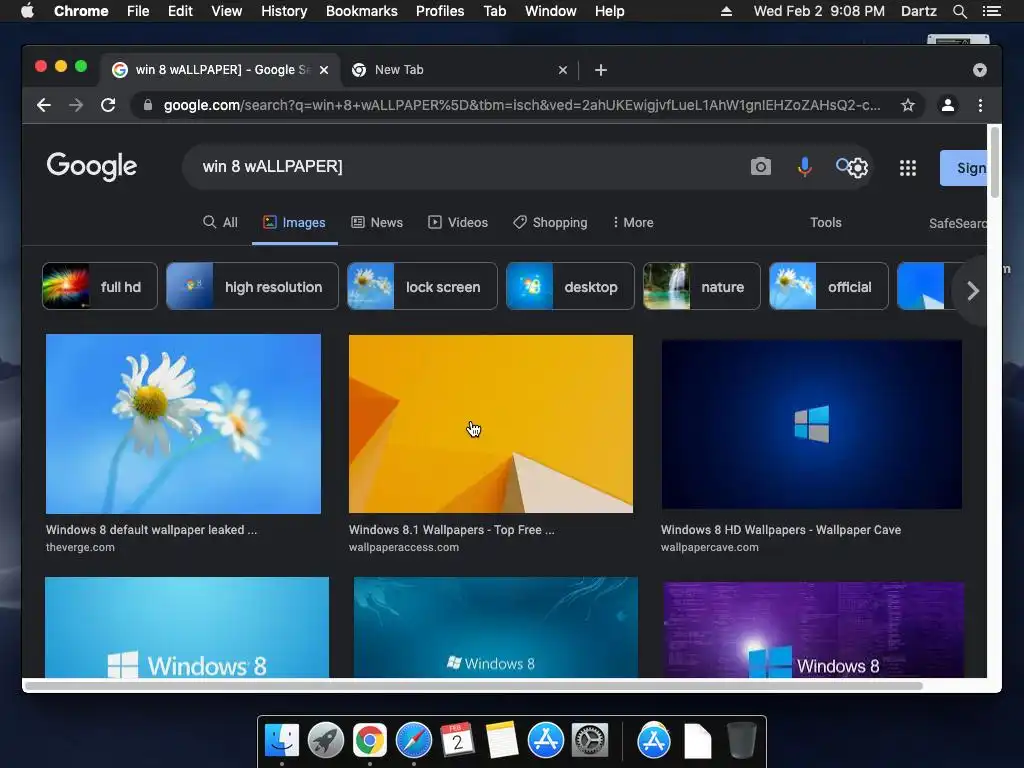
Task: Open the light blue 'Windows 8' logo thumbnail
Action: click(187, 628)
